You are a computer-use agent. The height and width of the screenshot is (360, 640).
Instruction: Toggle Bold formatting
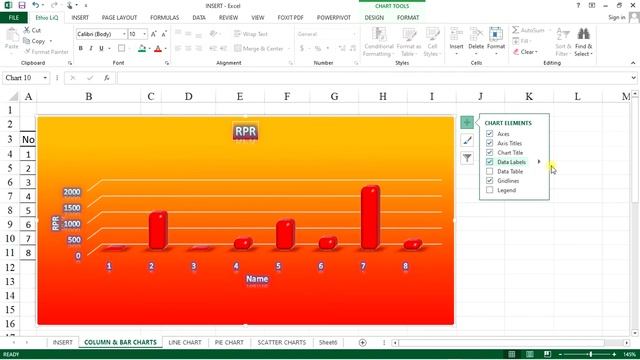80,49
